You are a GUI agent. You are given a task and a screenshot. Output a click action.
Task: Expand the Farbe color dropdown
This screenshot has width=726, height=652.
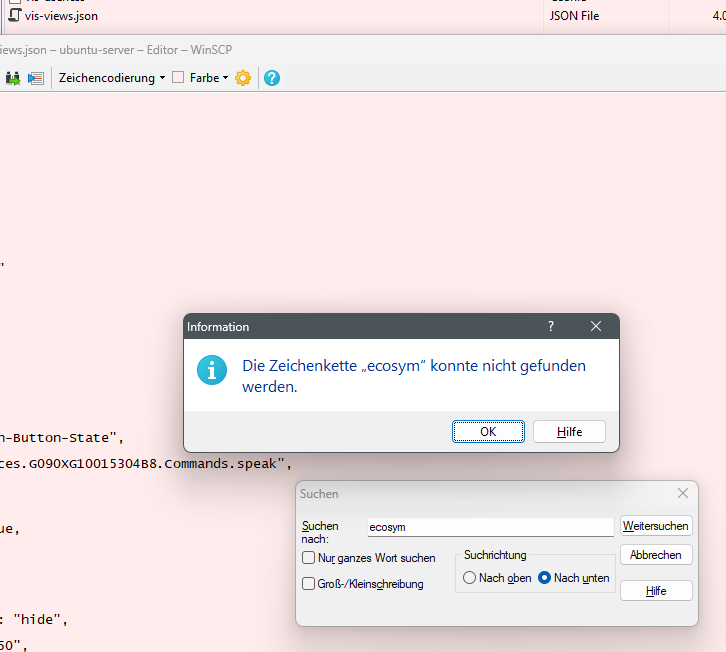(225, 78)
